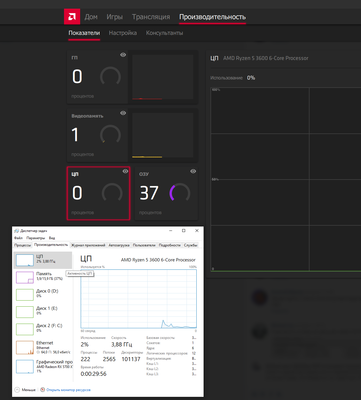Toggle eye icon on Видеопамять tile
Image resolution: width=361 pixels, height=400 pixels.
123,113
